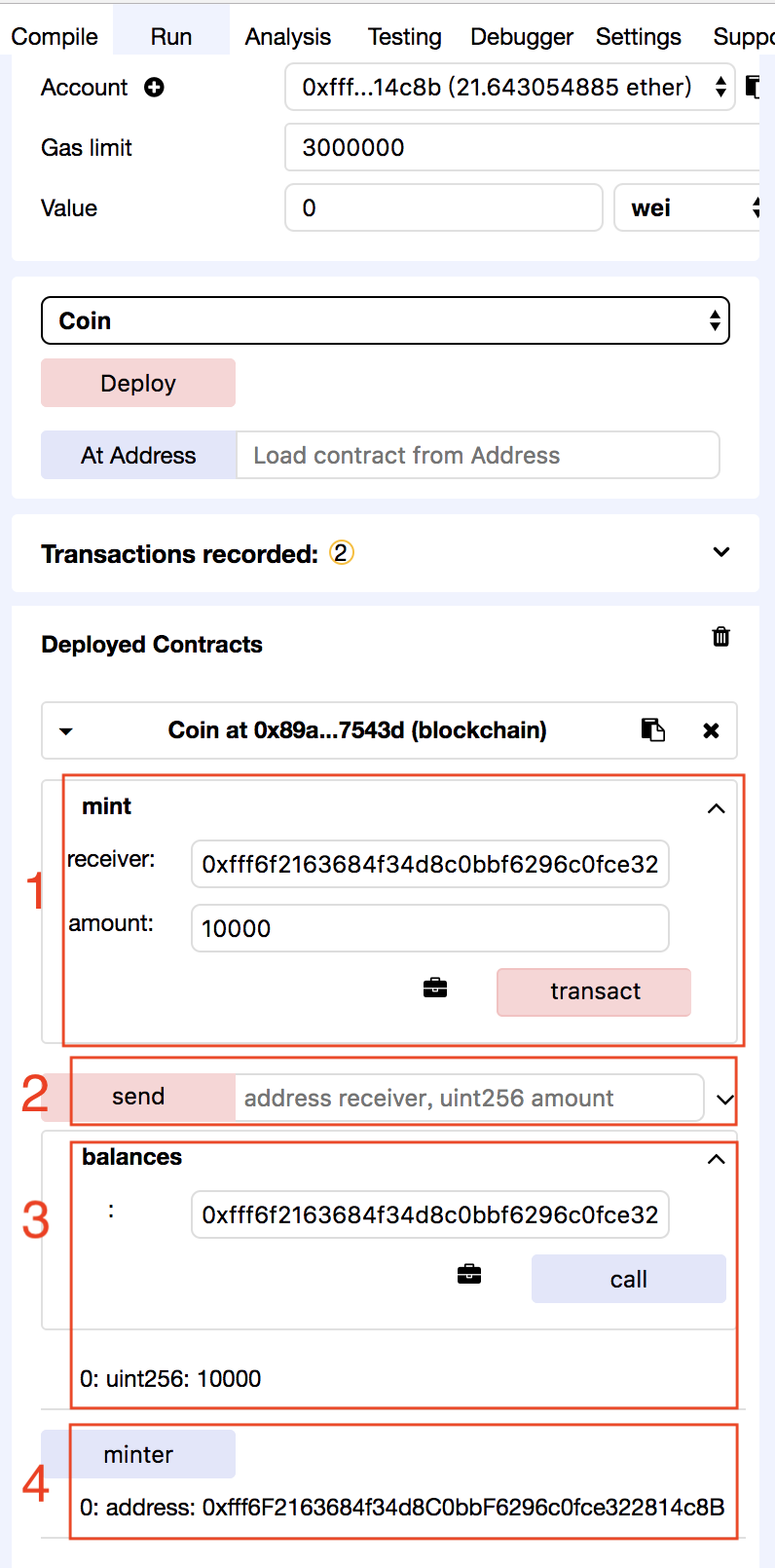Viewport: 775px width, 1568px height.
Task: Copy the account address using the clipboard icon
Action: pos(752,87)
